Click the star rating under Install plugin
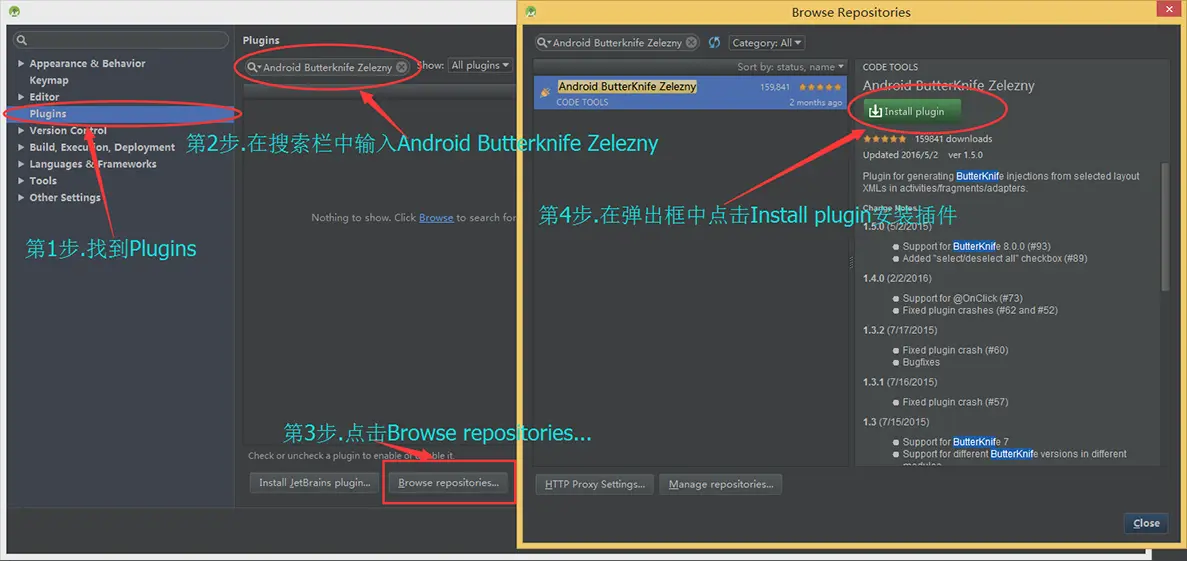The height and width of the screenshot is (561, 1187). 885,139
